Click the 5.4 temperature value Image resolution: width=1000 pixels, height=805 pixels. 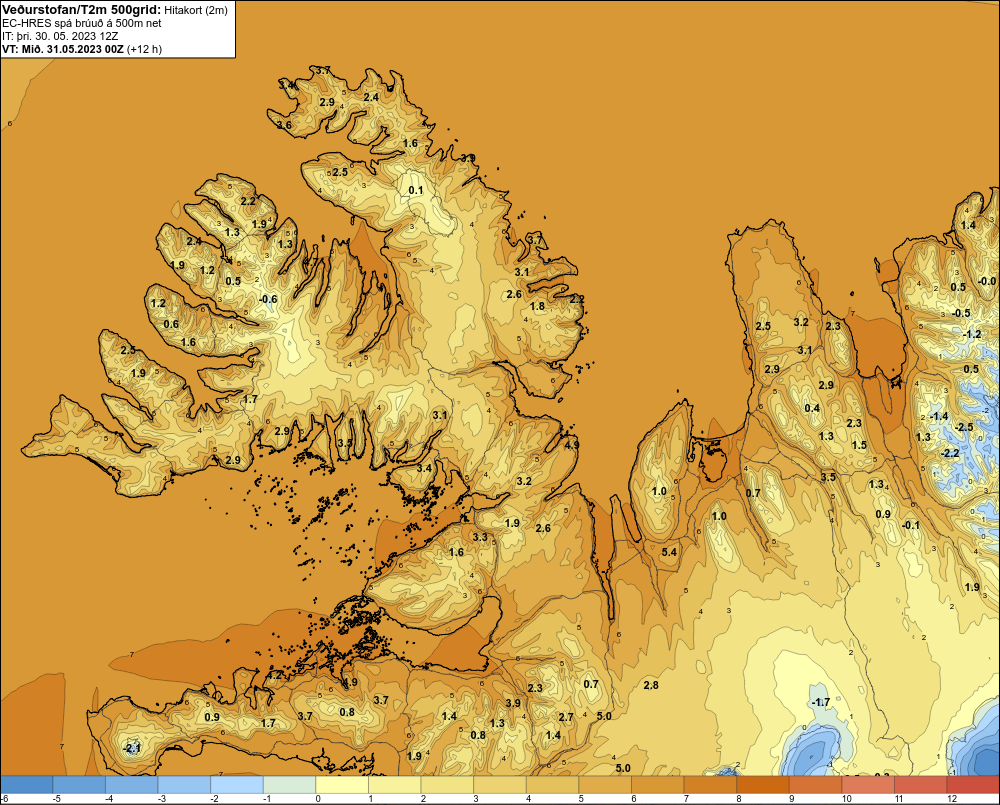670,552
